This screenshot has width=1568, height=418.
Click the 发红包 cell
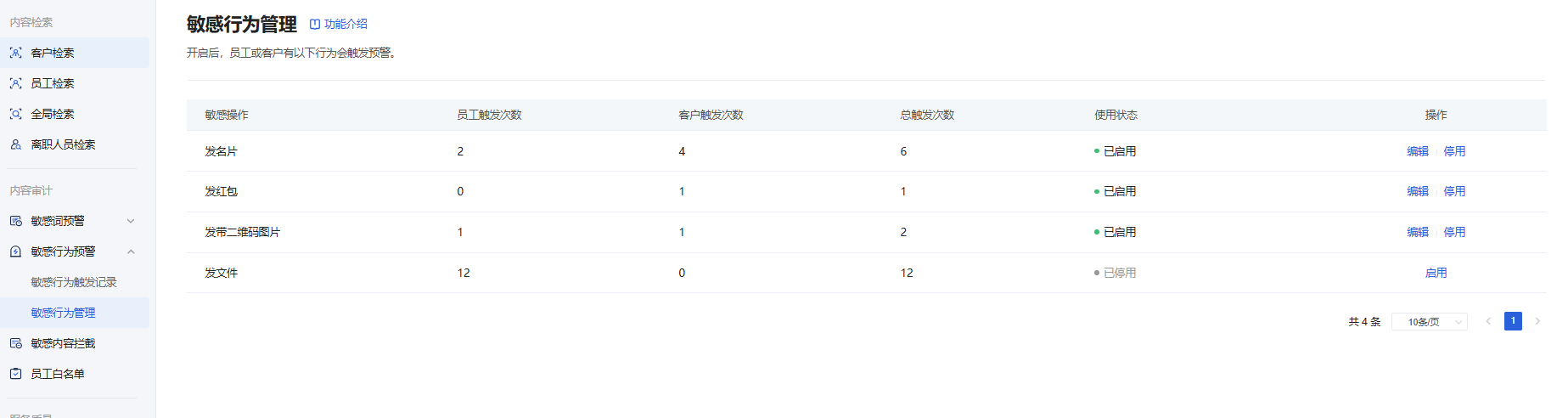pos(221,191)
